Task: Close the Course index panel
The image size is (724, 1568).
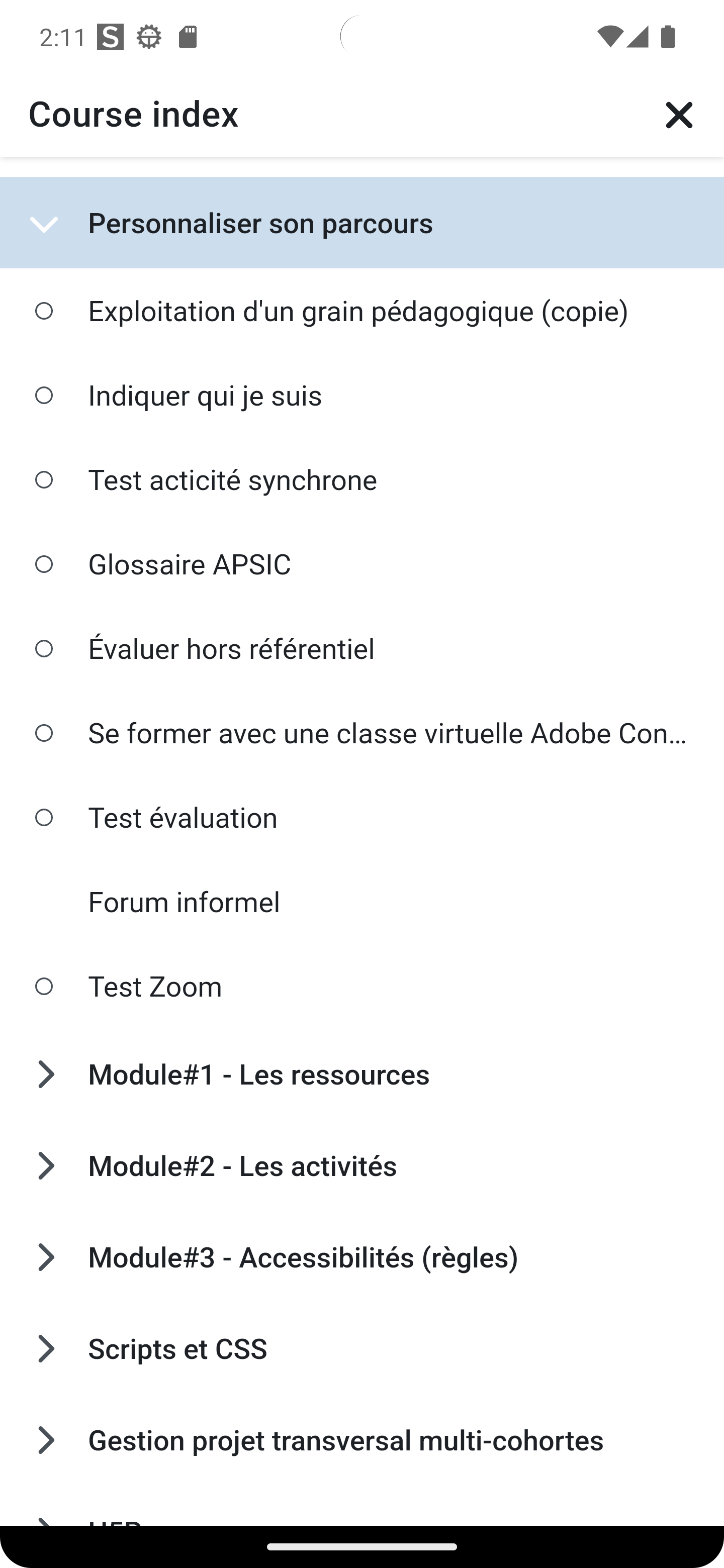Action: 678,115
